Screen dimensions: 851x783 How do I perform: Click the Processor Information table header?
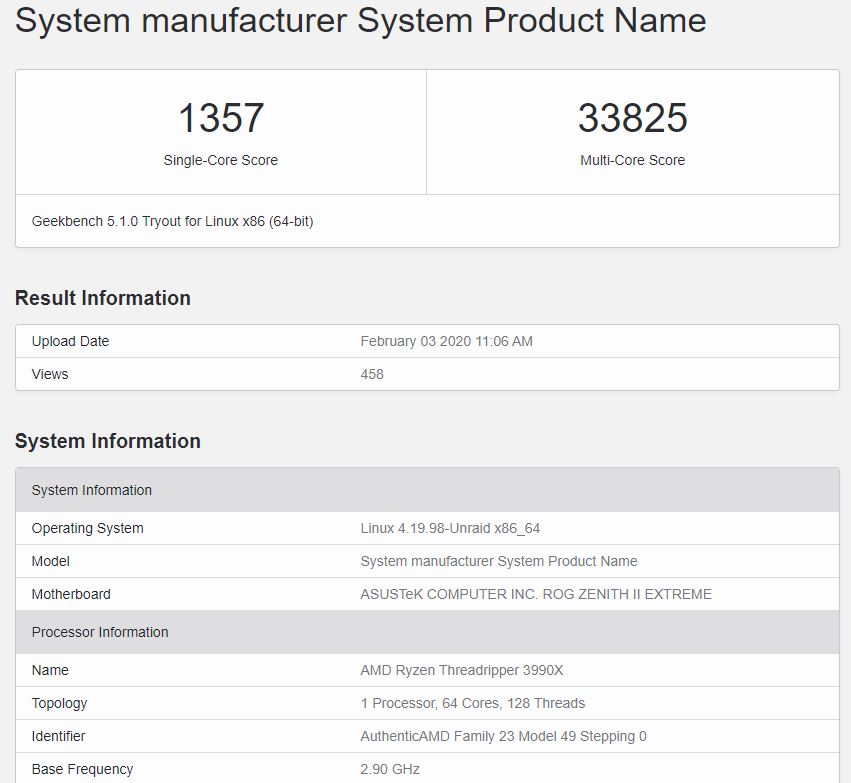pos(100,632)
